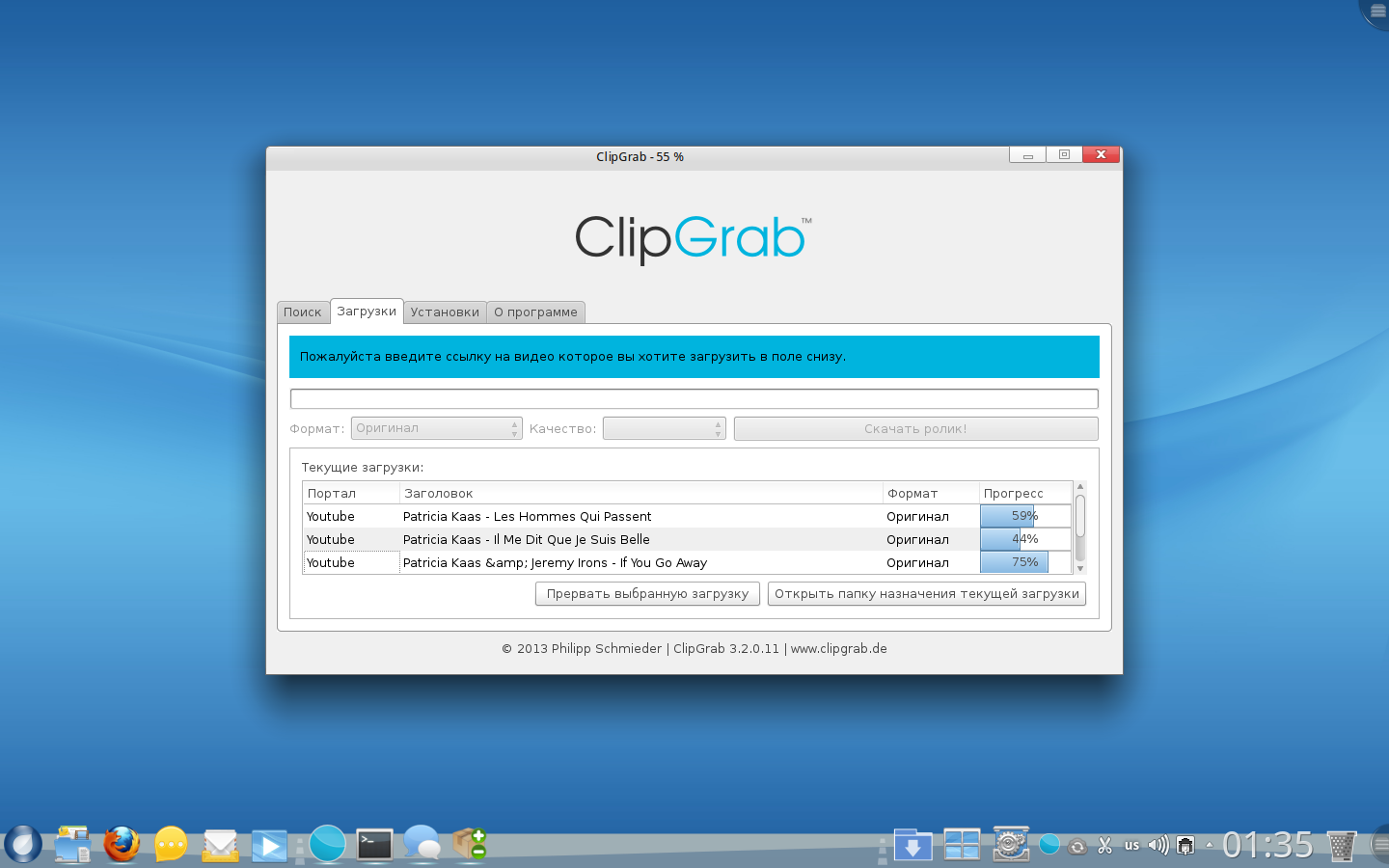Open the Качество dropdown
Viewport: 1389px width, 868px height.
tap(665, 428)
